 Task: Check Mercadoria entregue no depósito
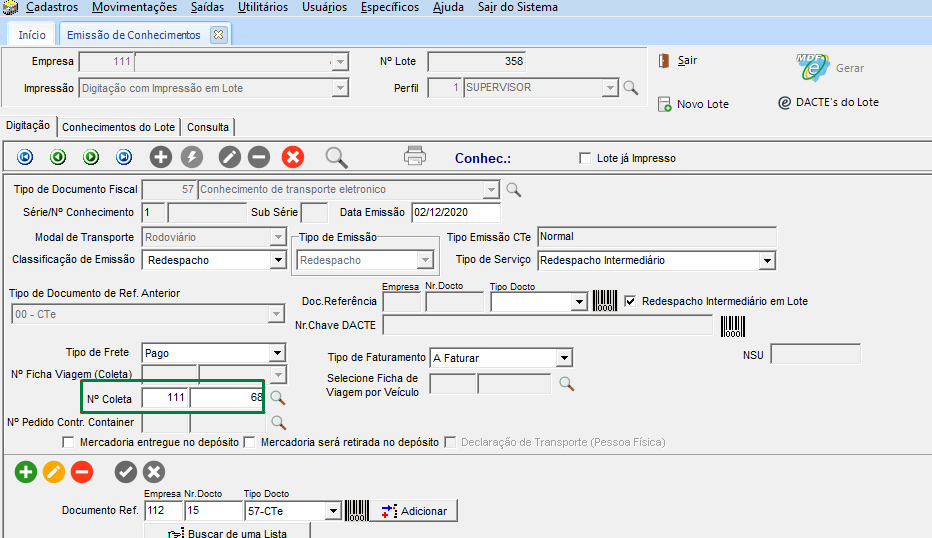tap(68, 442)
